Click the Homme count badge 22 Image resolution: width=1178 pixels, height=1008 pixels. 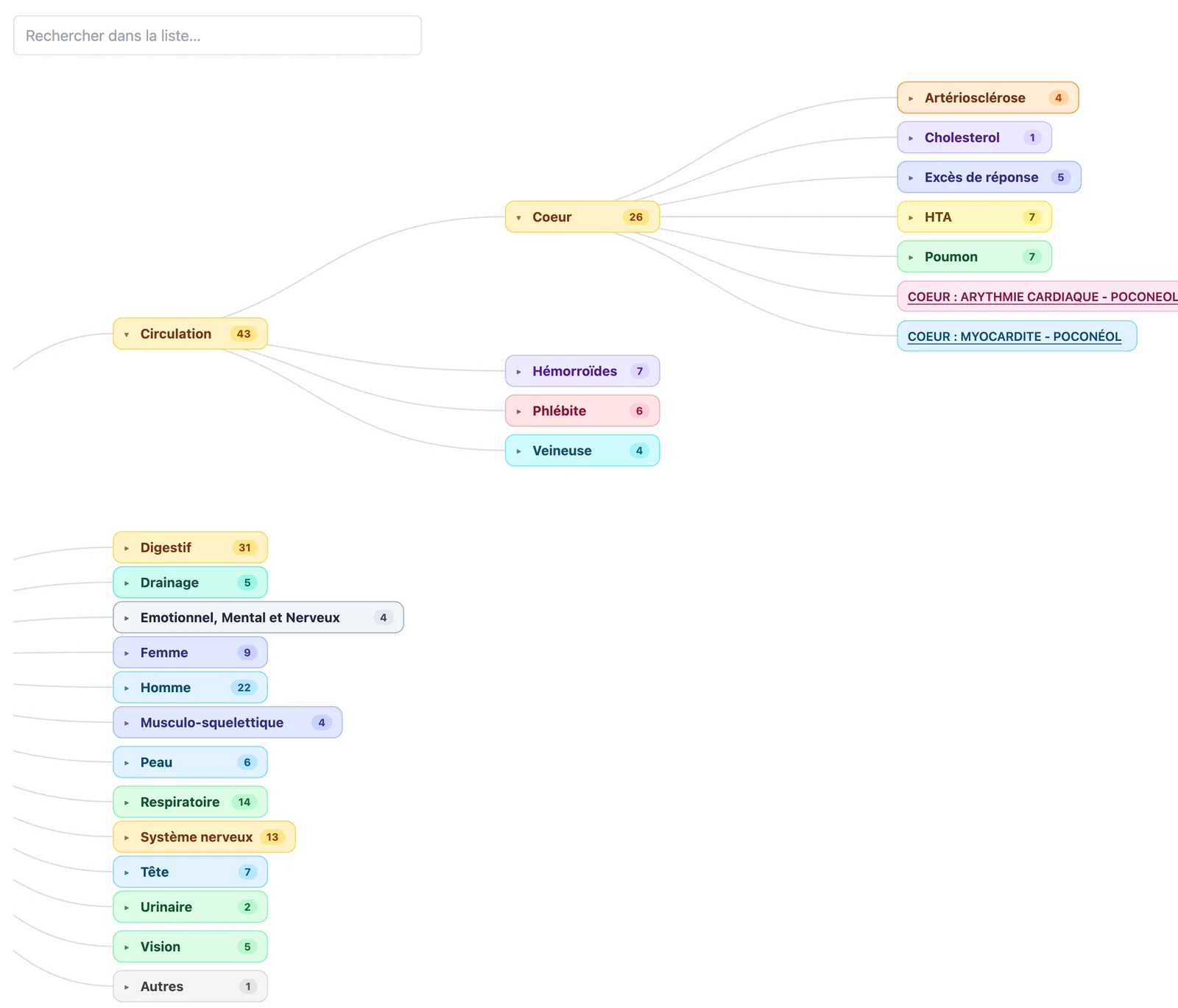point(244,687)
